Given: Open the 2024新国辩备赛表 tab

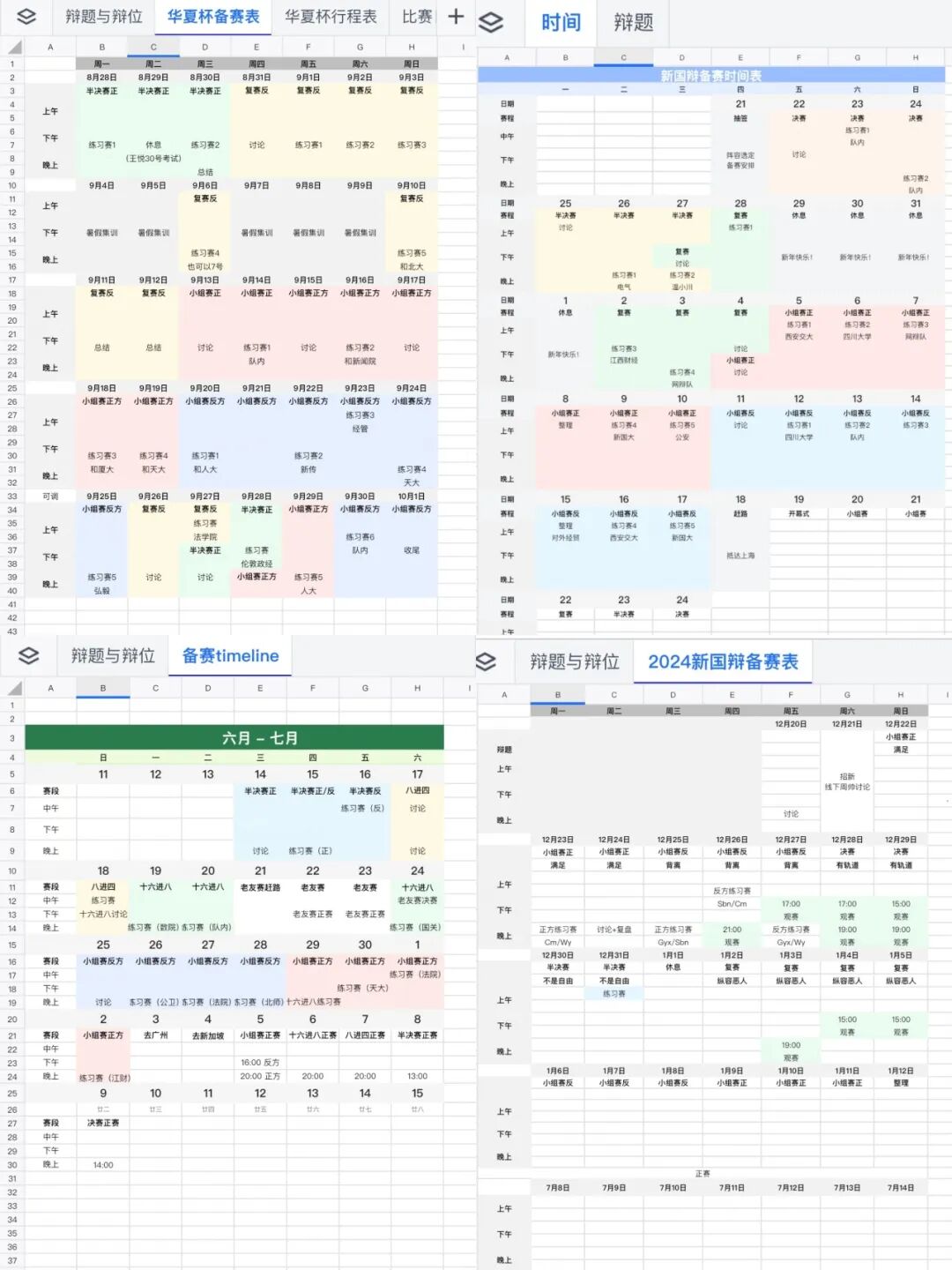Looking at the screenshot, I should pos(725,661).
